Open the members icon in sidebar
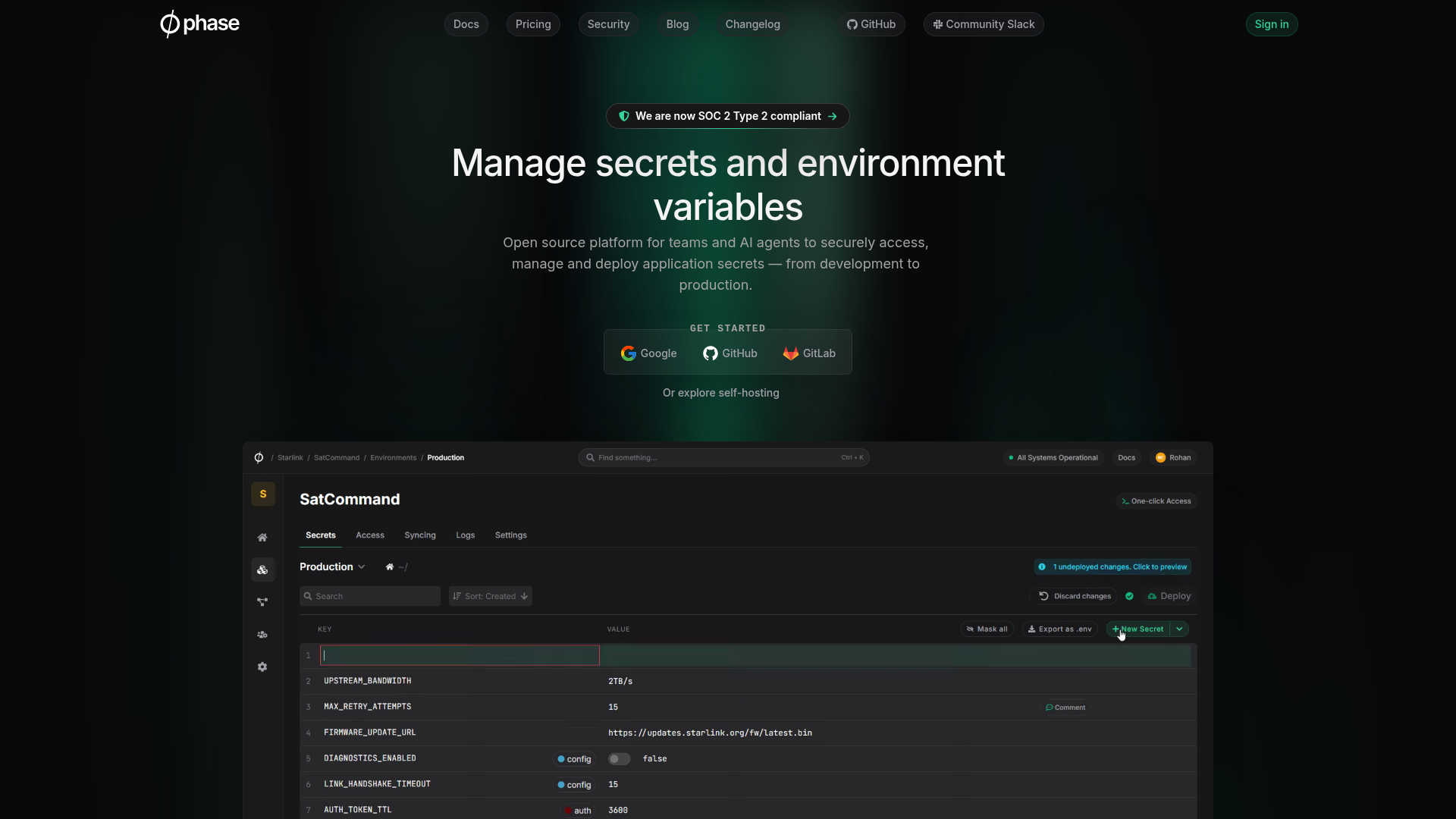This screenshot has width=1456, height=819. [x=262, y=635]
